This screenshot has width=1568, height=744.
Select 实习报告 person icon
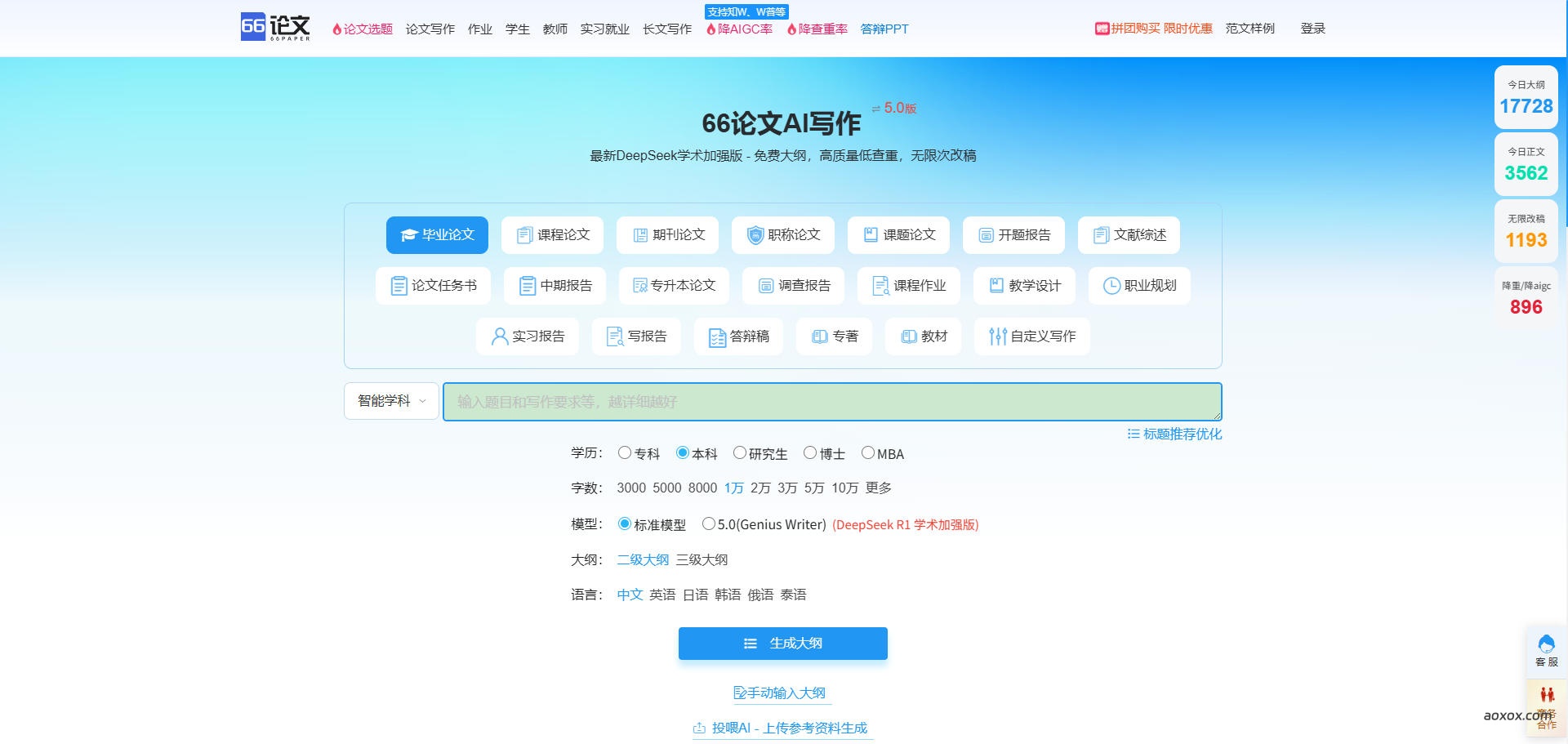500,336
